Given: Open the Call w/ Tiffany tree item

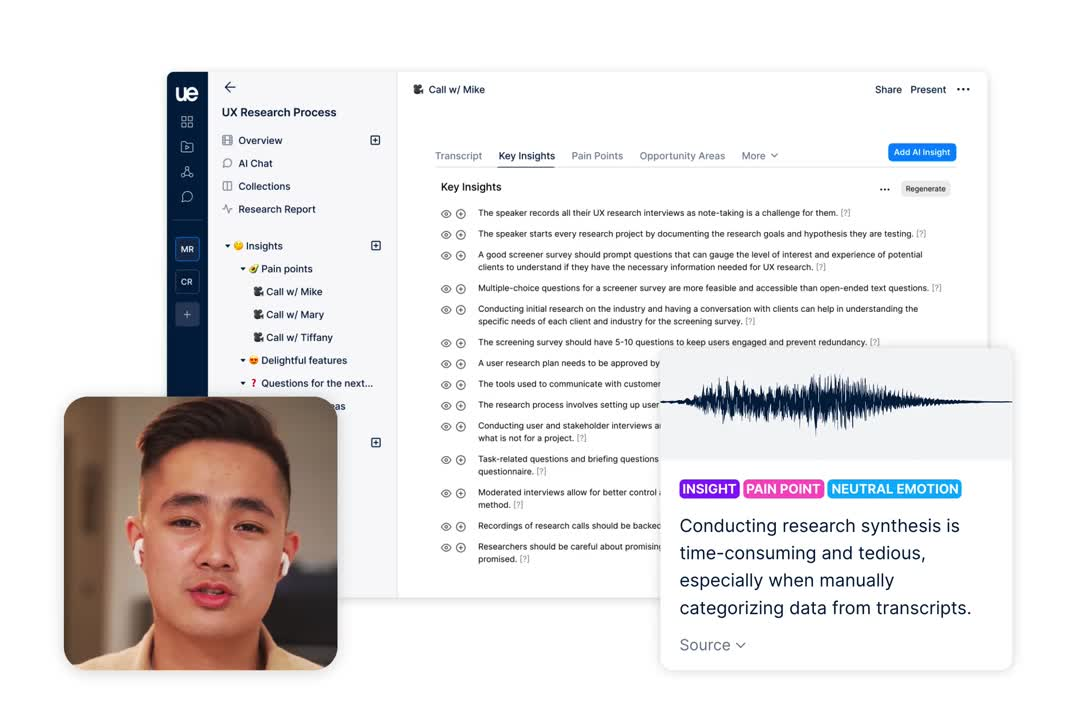Looking at the screenshot, I should (293, 337).
